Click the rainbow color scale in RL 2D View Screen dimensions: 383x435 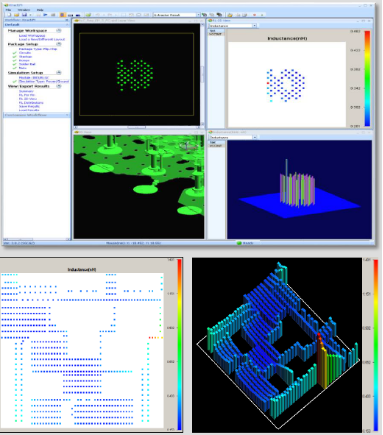[367, 79]
